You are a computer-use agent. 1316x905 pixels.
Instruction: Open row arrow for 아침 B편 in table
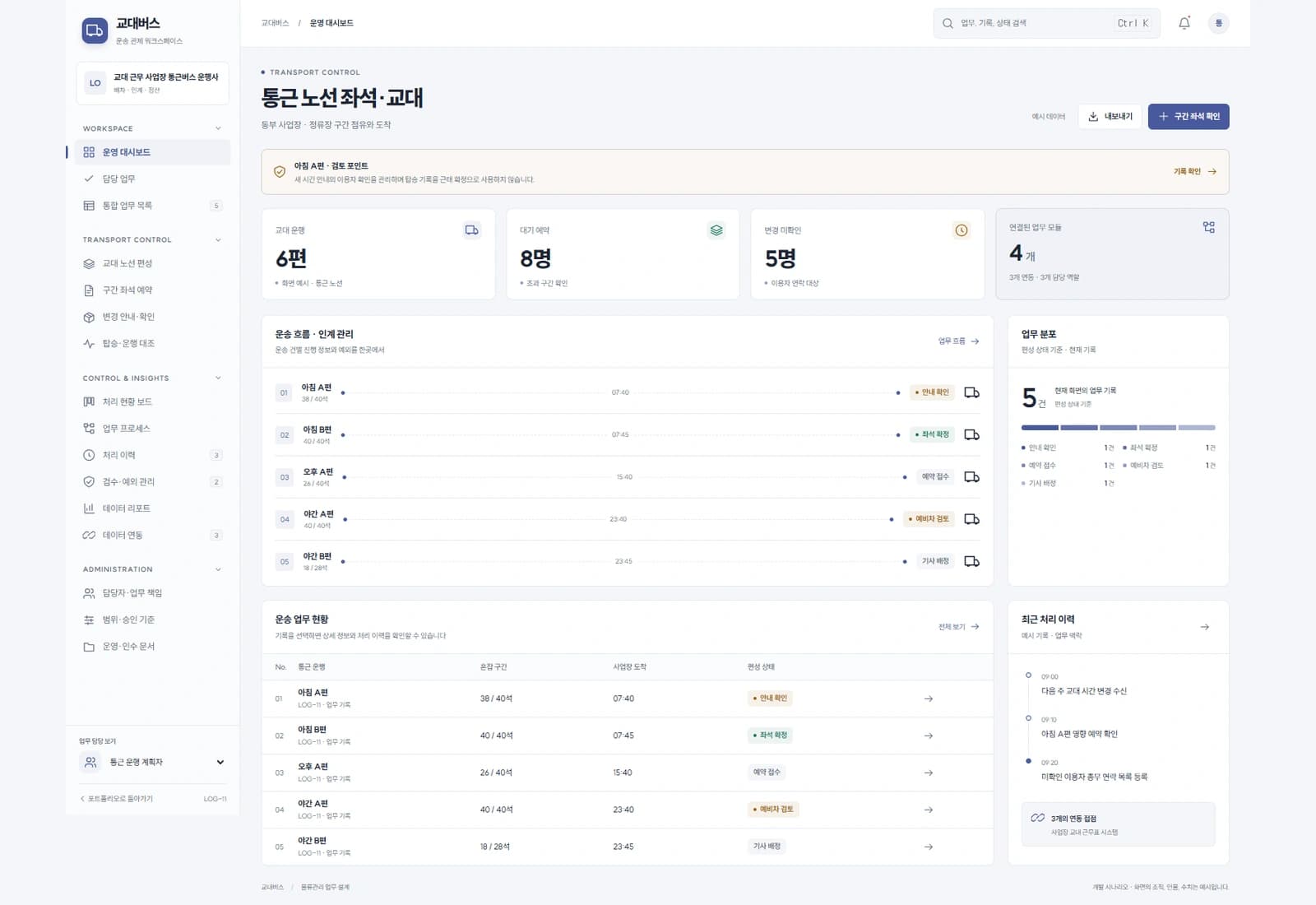click(929, 736)
